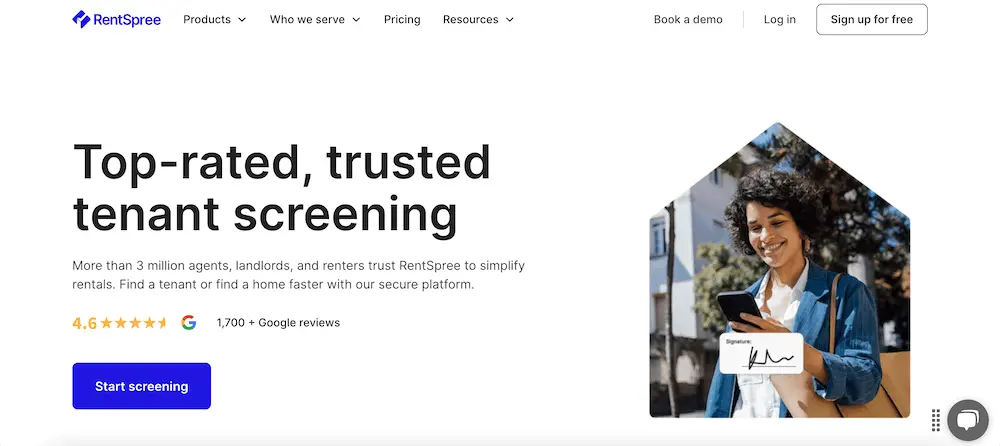Expand the Products menu
The width and height of the screenshot is (1000, 446).
point(214,19)
